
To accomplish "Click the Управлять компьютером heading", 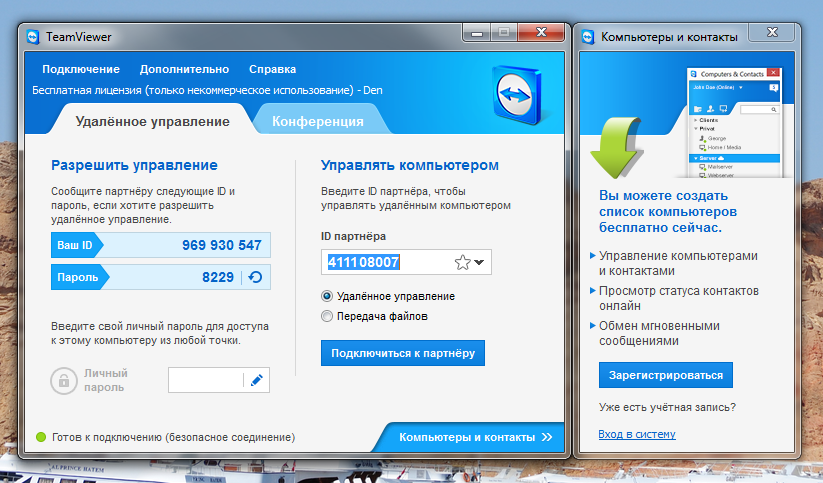I will (410, 165).
